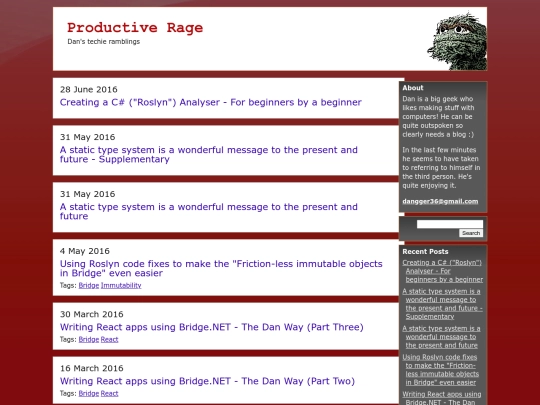Select the React tag under the 16 March 2016 post
Viewport: 540px width, 405px height.
point(110,394)
